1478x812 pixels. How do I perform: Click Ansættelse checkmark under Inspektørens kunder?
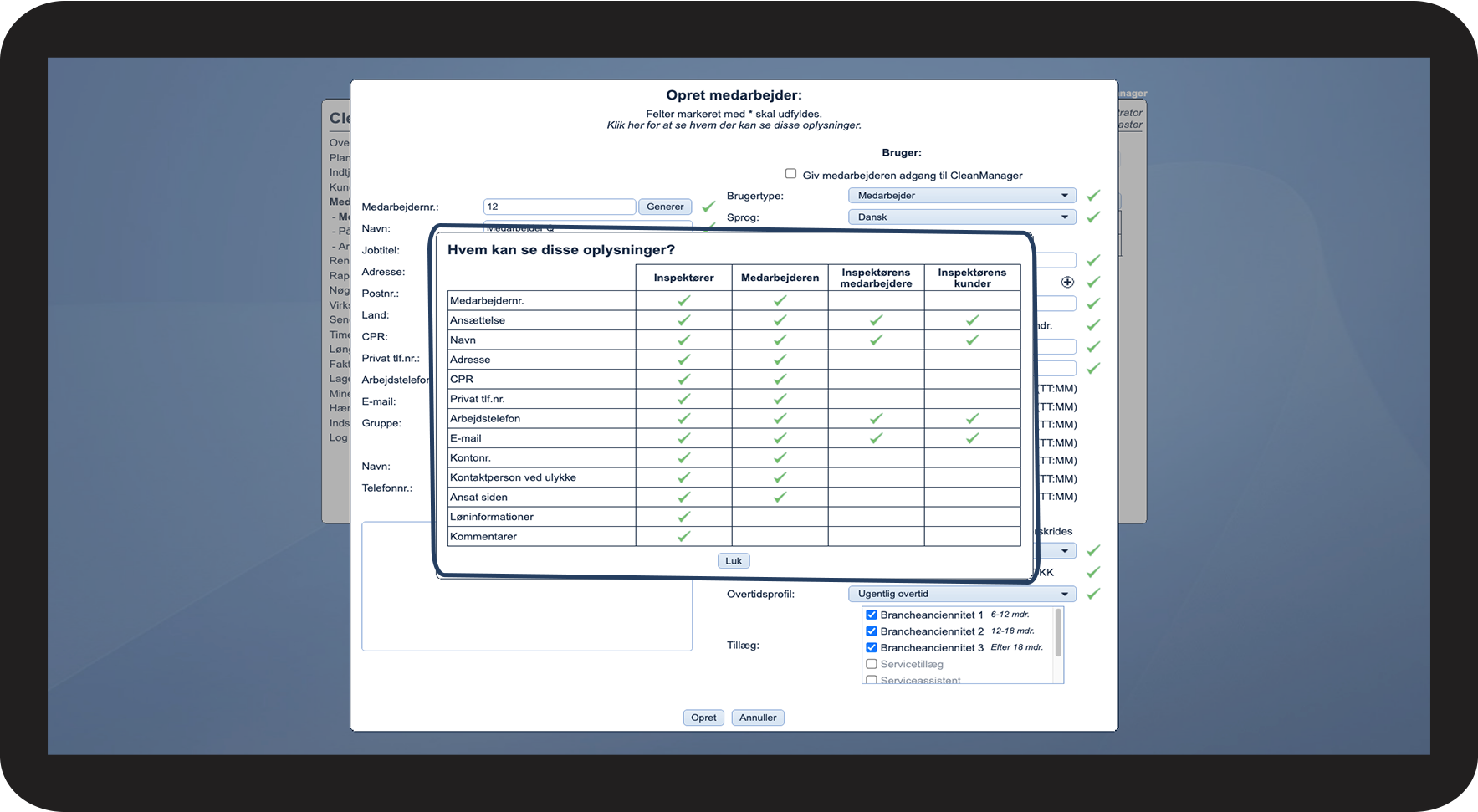click(972, 320)
